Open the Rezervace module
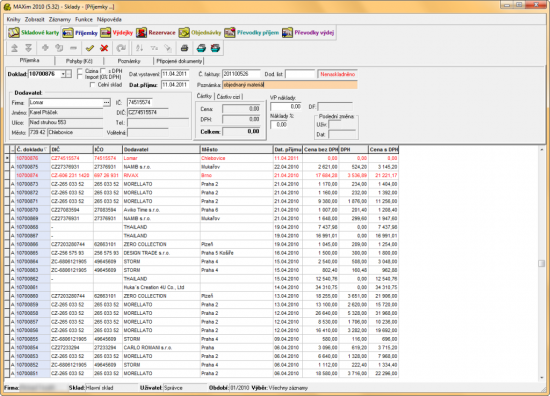The image size is (550, 396). click(x=156, y=33)
